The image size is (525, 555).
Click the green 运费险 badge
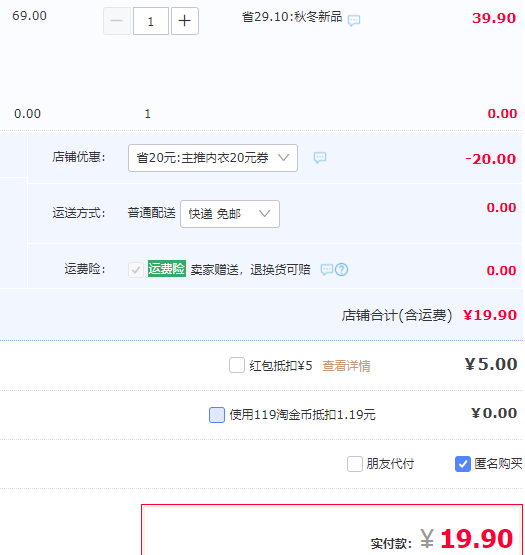[x=167, y=269]
